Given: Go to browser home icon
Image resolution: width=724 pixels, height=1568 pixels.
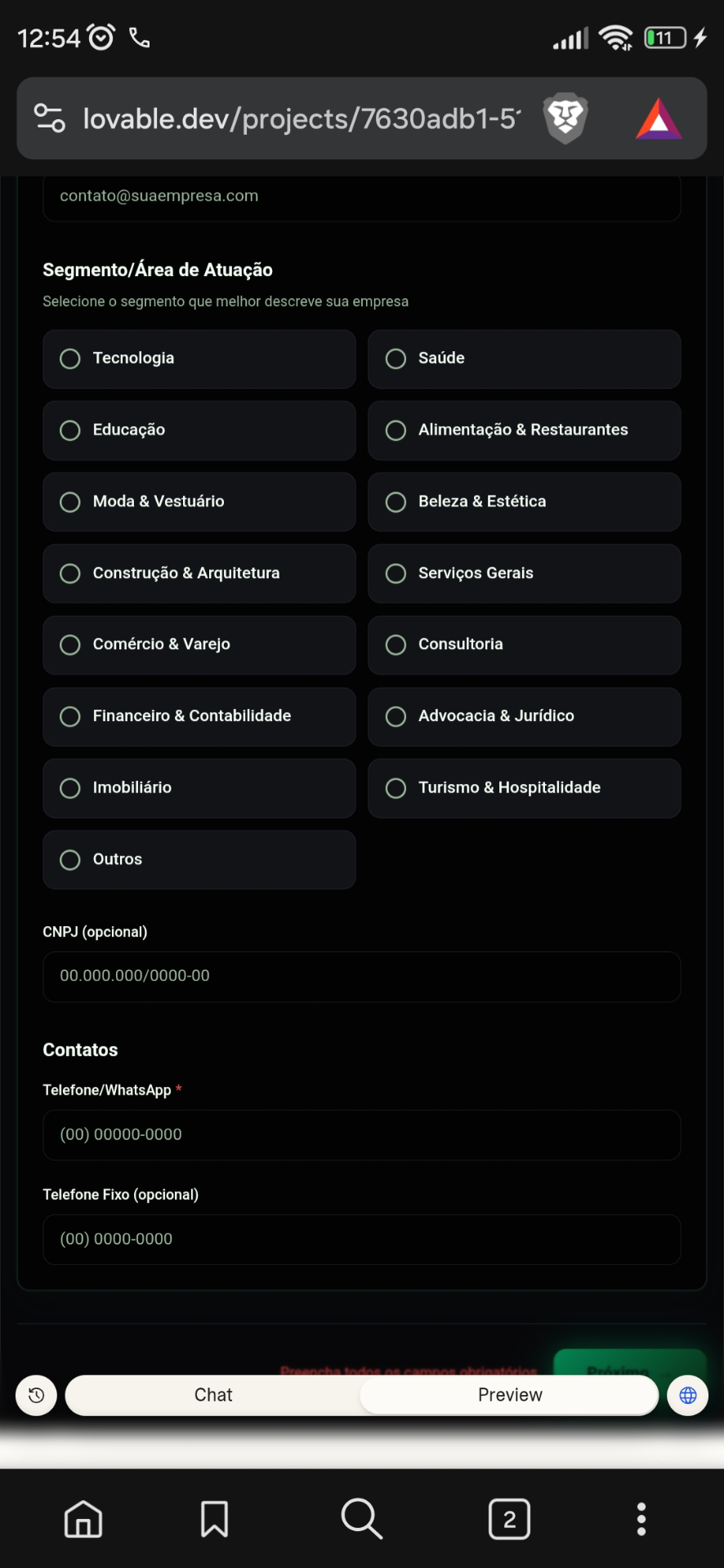Looking at the screenshot, I should point(83,1519).
